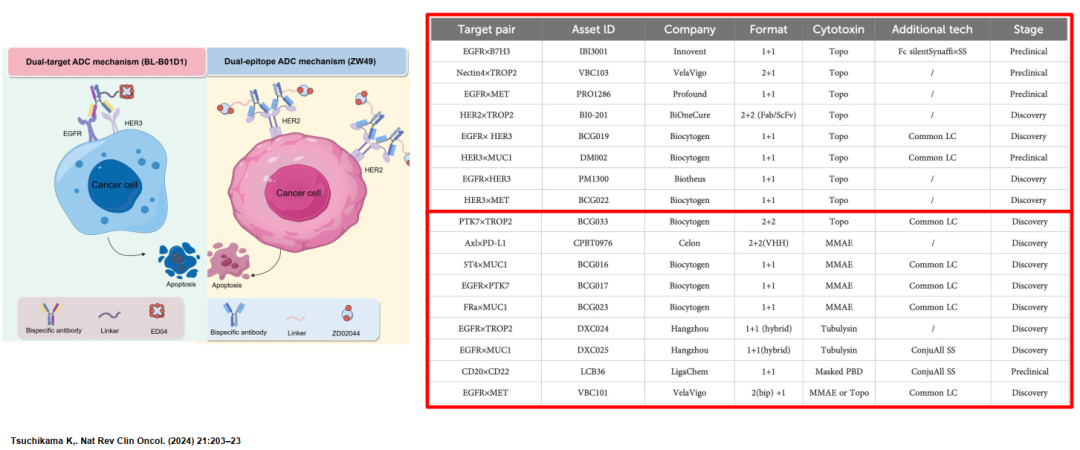Screen dimensions: 1080x450
Task: Select asset ID BCG022
Action: (x=593, y=201)
